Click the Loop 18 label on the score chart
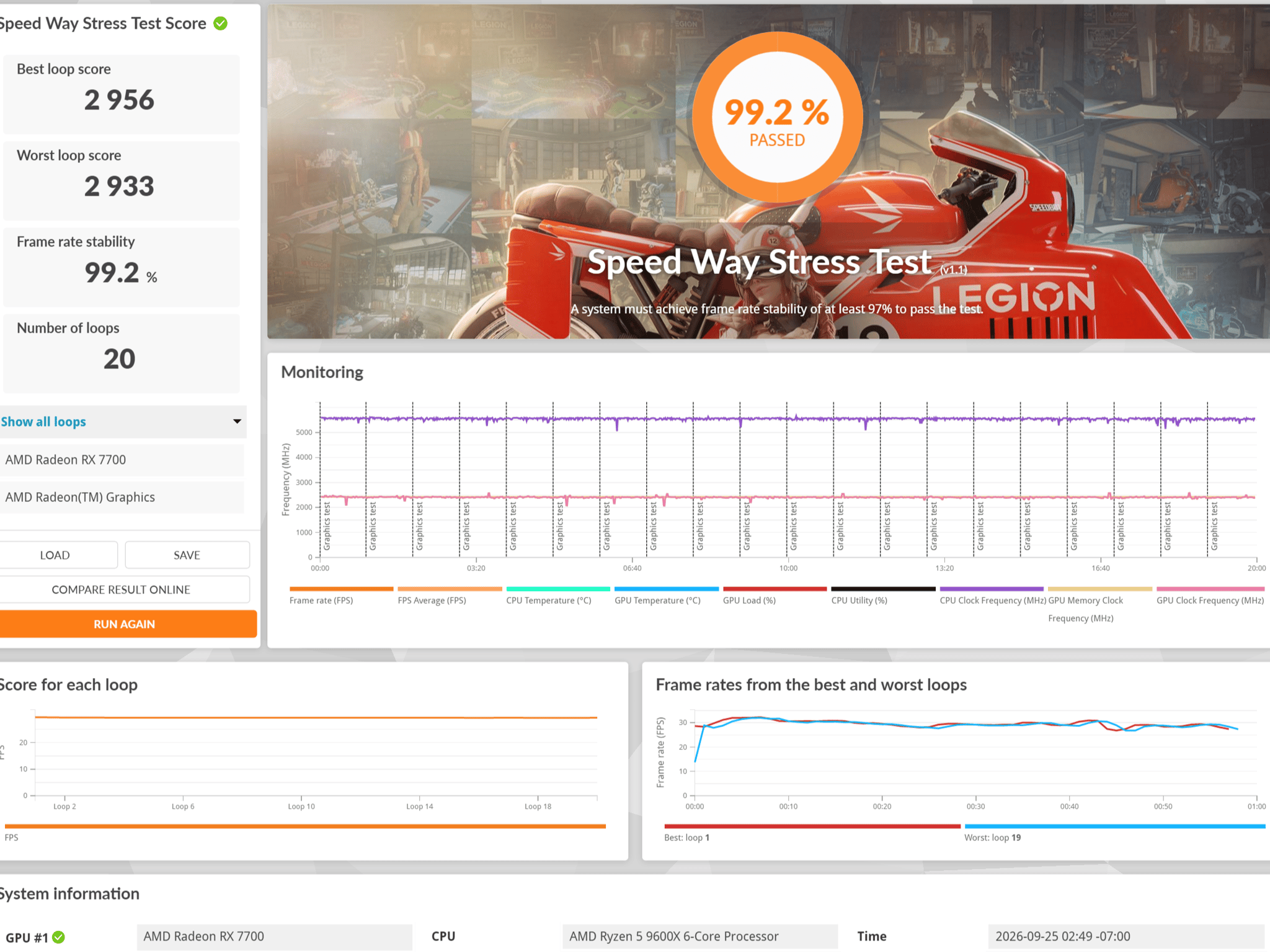1270x952 pixels. click(x=538, y=806)
